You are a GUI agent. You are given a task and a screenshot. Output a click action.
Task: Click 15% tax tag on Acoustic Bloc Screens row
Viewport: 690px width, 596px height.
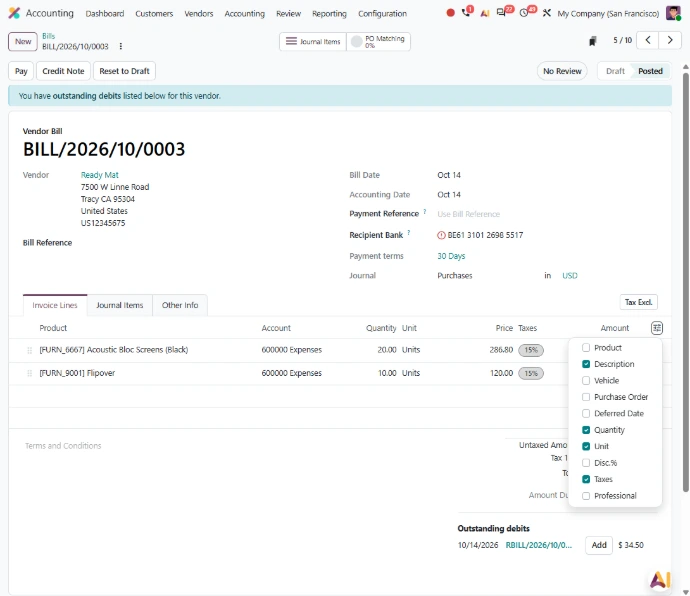(531, 350)
